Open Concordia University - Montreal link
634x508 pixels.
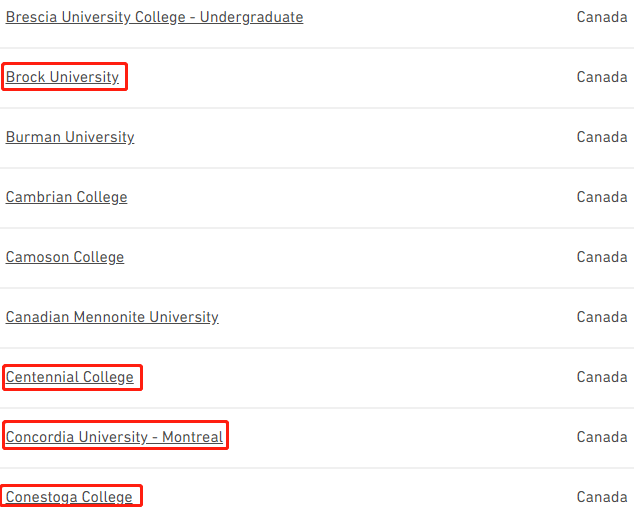coord(114,437)
